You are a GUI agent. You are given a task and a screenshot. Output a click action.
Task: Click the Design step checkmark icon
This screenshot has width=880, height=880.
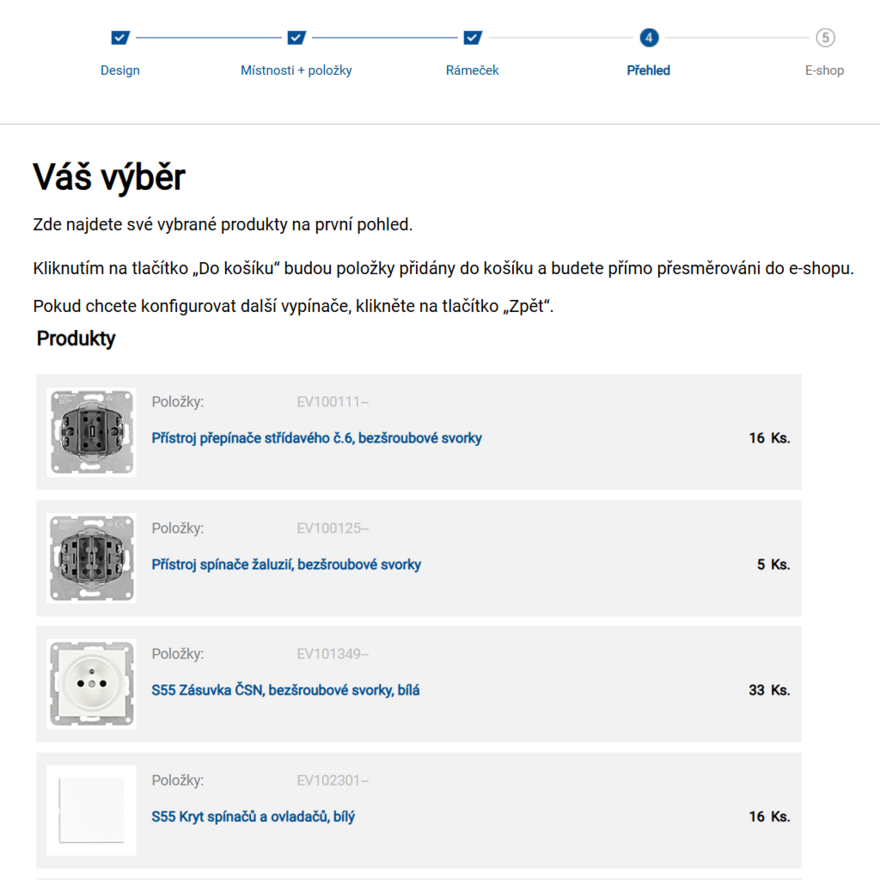pos(120,38)
